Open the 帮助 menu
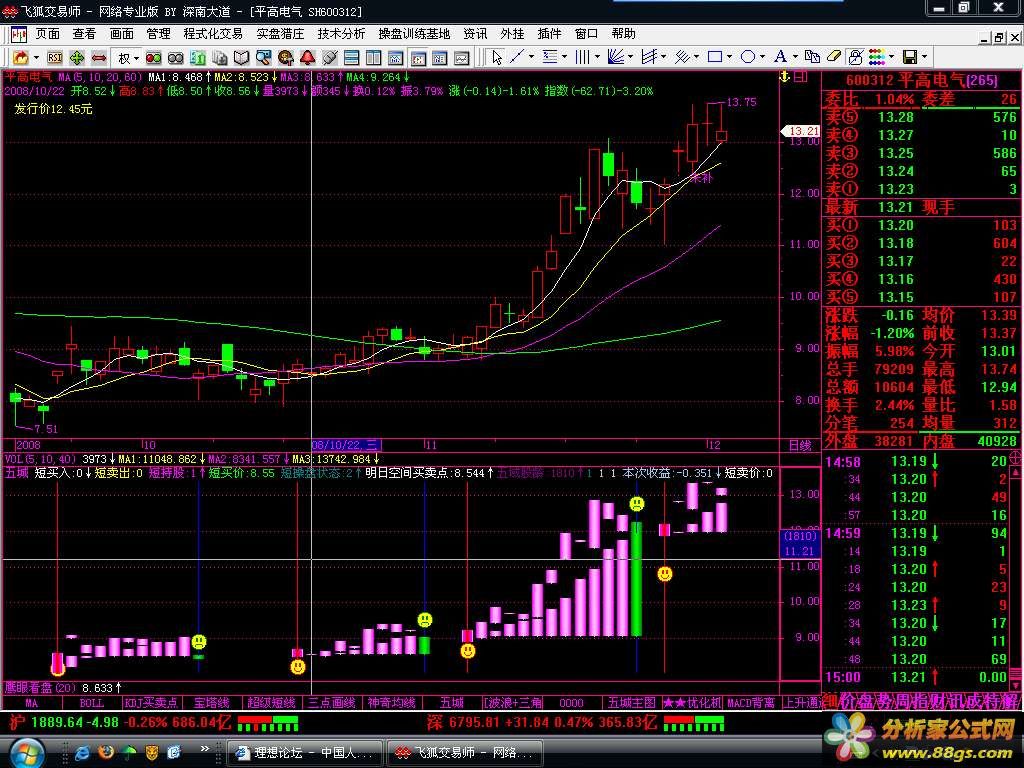This screenshot has height=768, width=1024. [x=624, y=33]
